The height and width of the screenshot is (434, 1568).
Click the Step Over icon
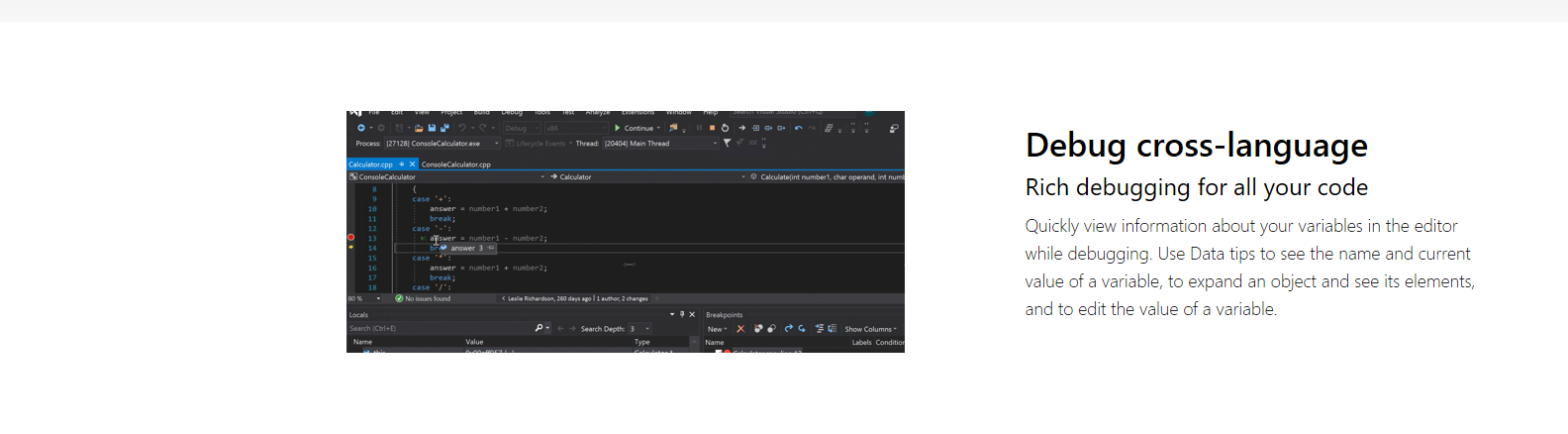pyautogui.click(x=768, y=128)
